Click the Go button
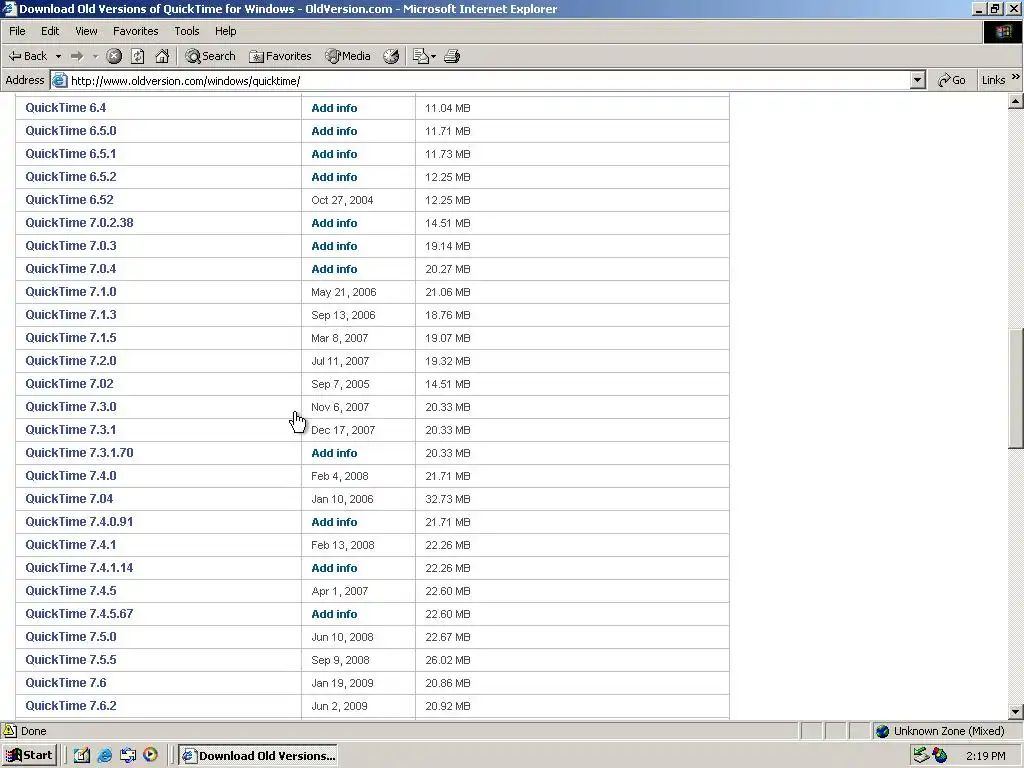The image size is (1024, 768). pos(952,80)
